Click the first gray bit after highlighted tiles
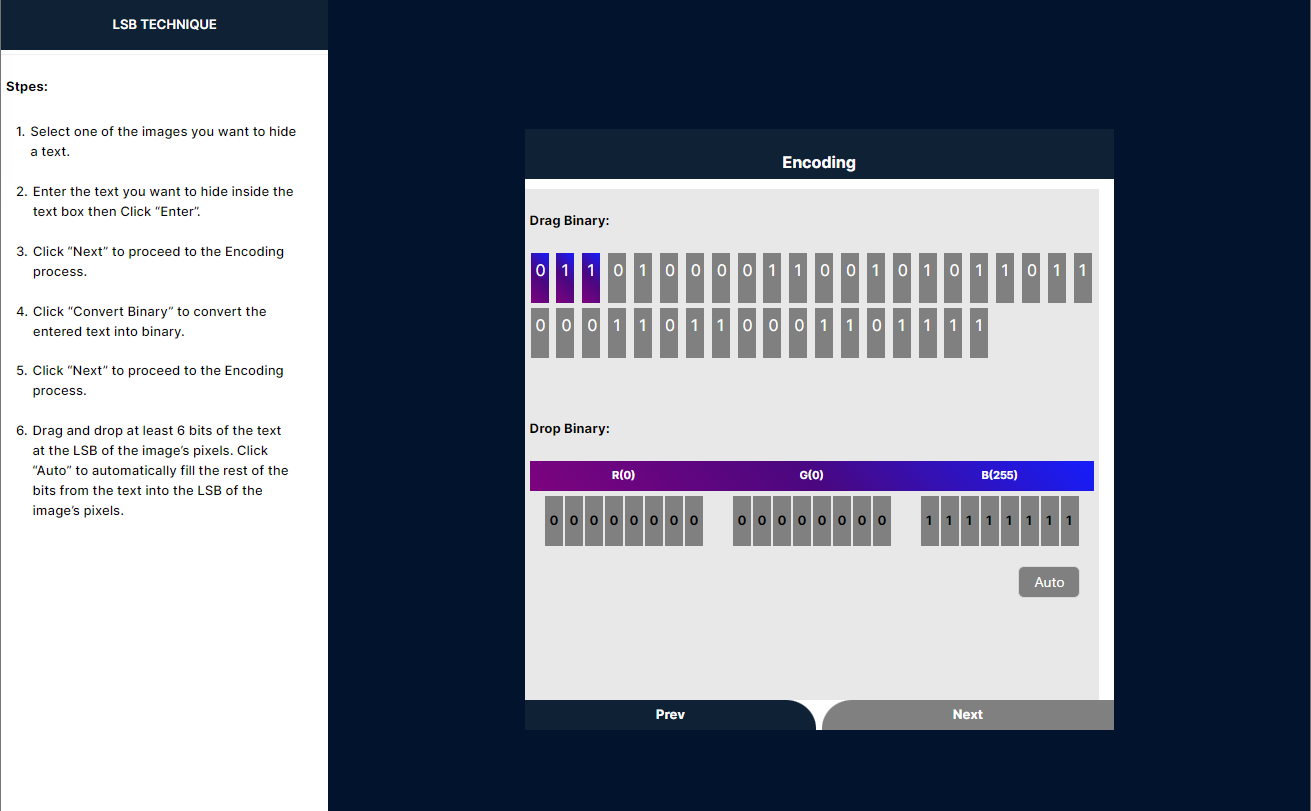The image size is (1311, 811). coord(617,278)
